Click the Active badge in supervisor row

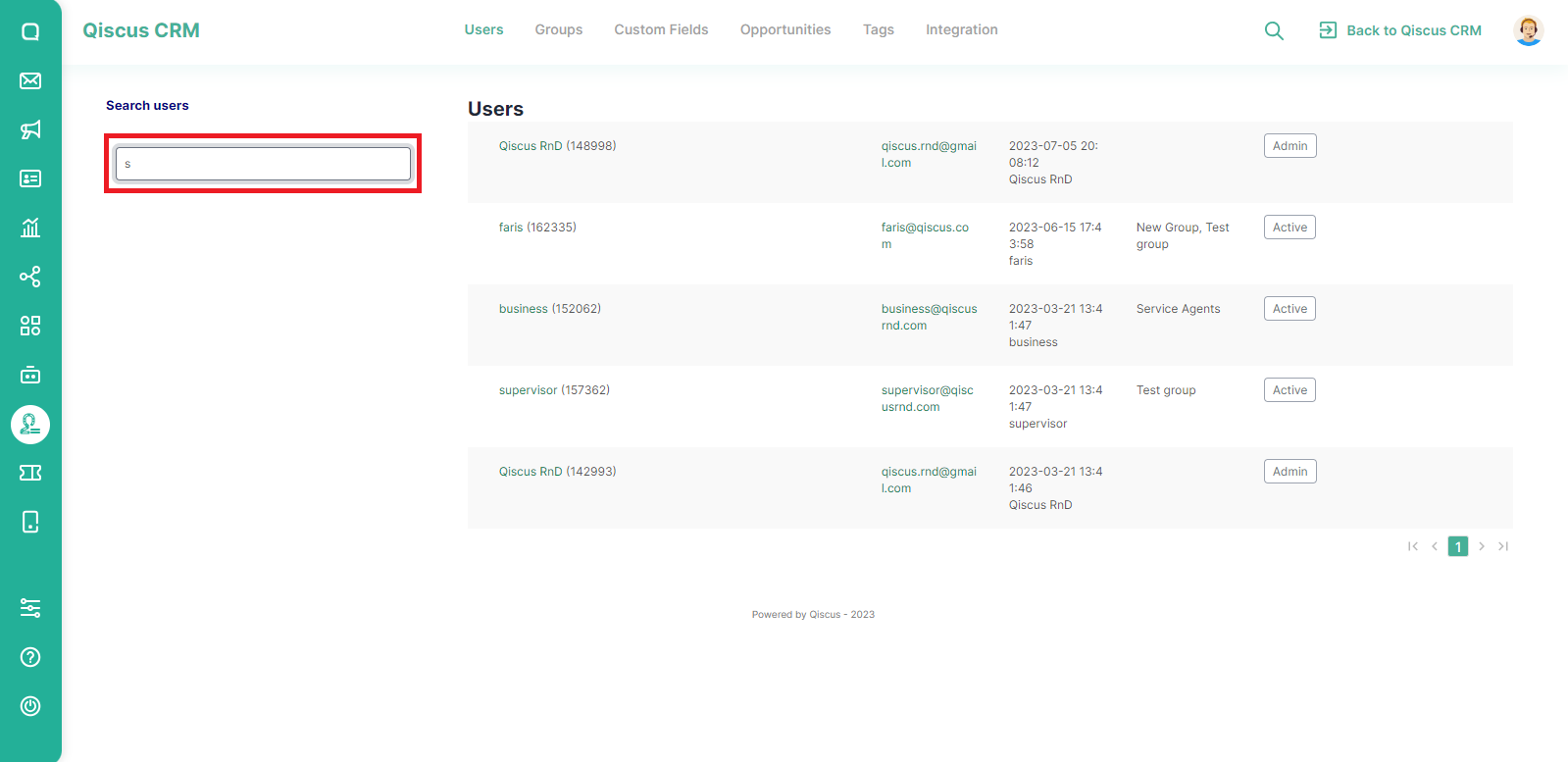click(1290, 390)
